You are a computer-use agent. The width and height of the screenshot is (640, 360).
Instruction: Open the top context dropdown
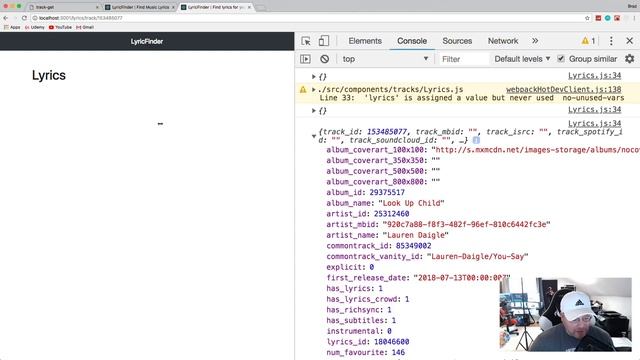pyautogui.click(x=385, y=59)
